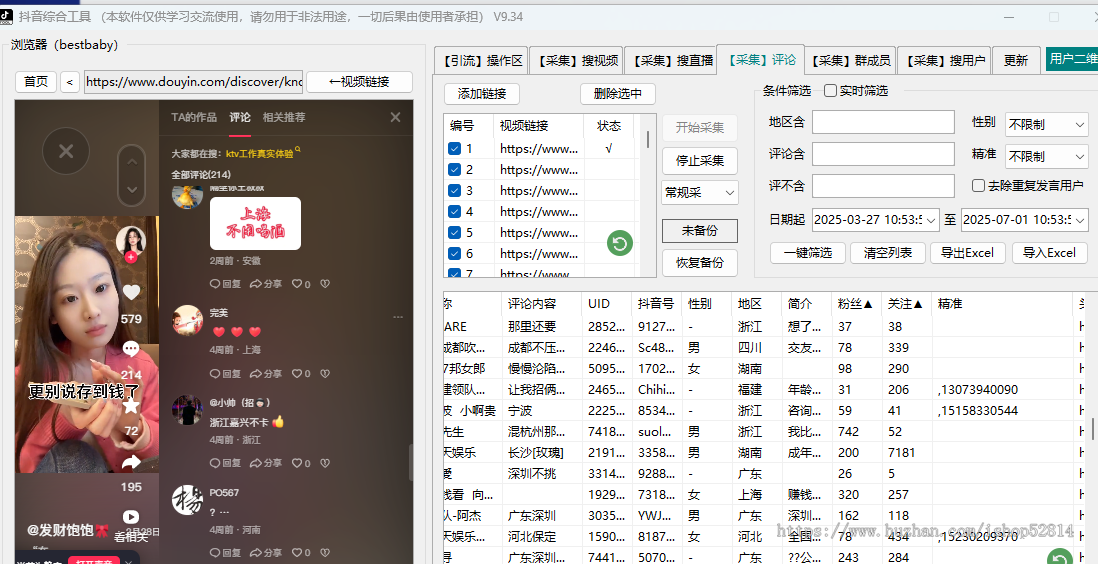1098x564 pixels.
Task: Switch to 【采集】搜直播 tab
Action: pos(670,61)
